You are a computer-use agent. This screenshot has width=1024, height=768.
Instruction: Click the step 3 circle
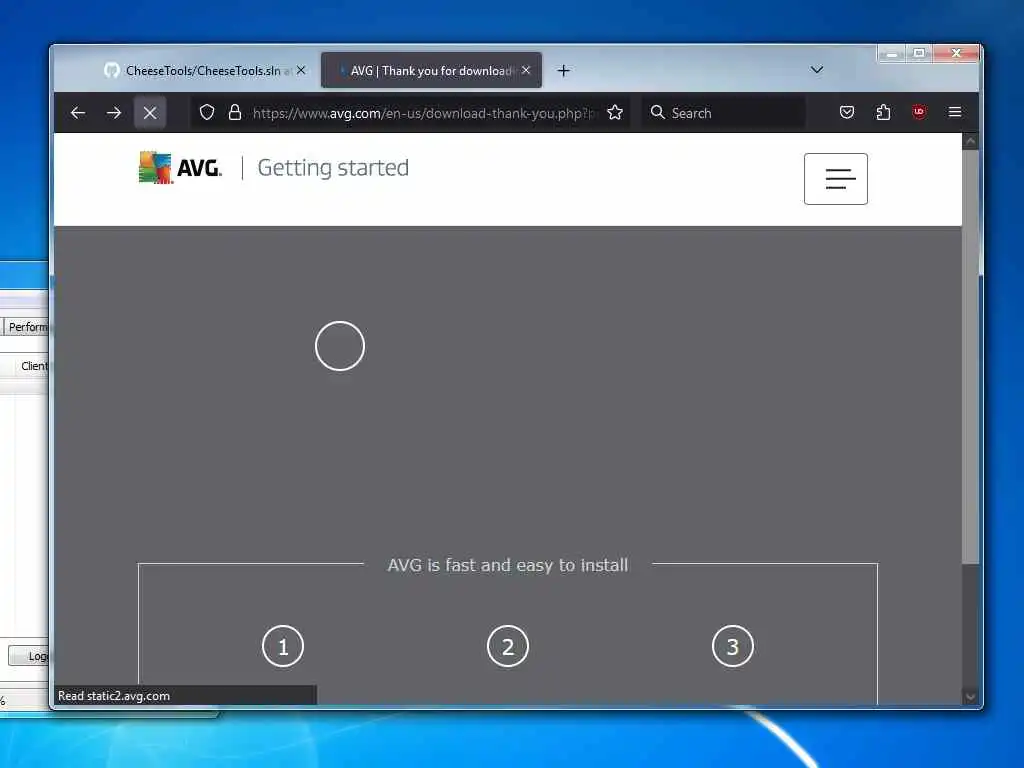click(x=733, y=647)
